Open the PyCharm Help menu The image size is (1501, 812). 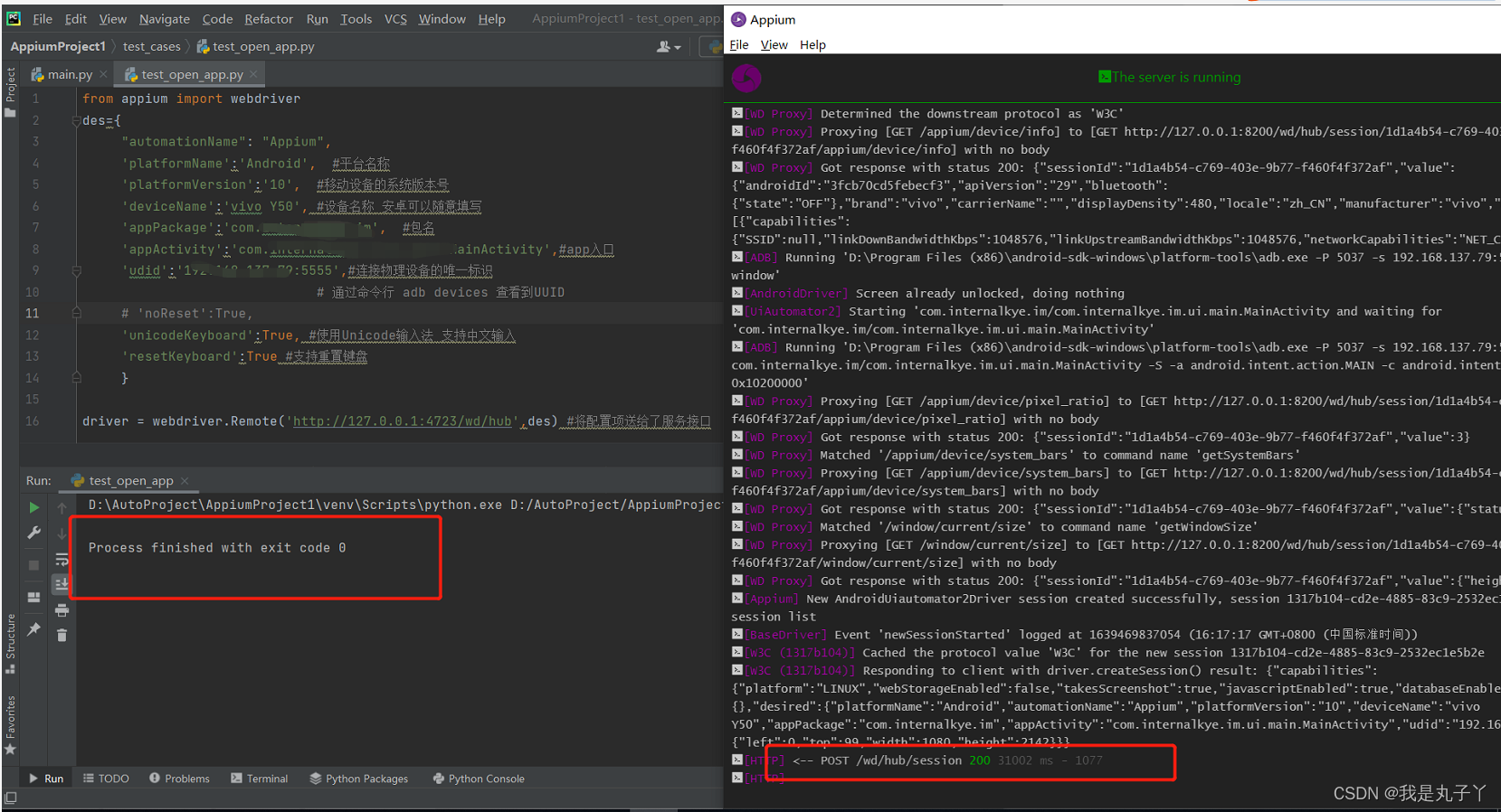click(x=491, y=19)
